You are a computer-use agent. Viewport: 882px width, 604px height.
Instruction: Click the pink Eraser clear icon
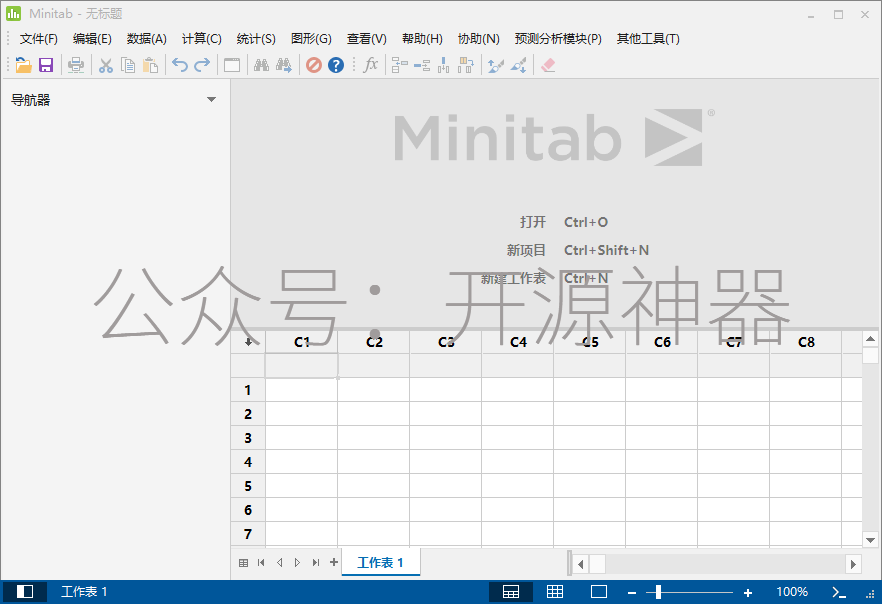point(548,65)
